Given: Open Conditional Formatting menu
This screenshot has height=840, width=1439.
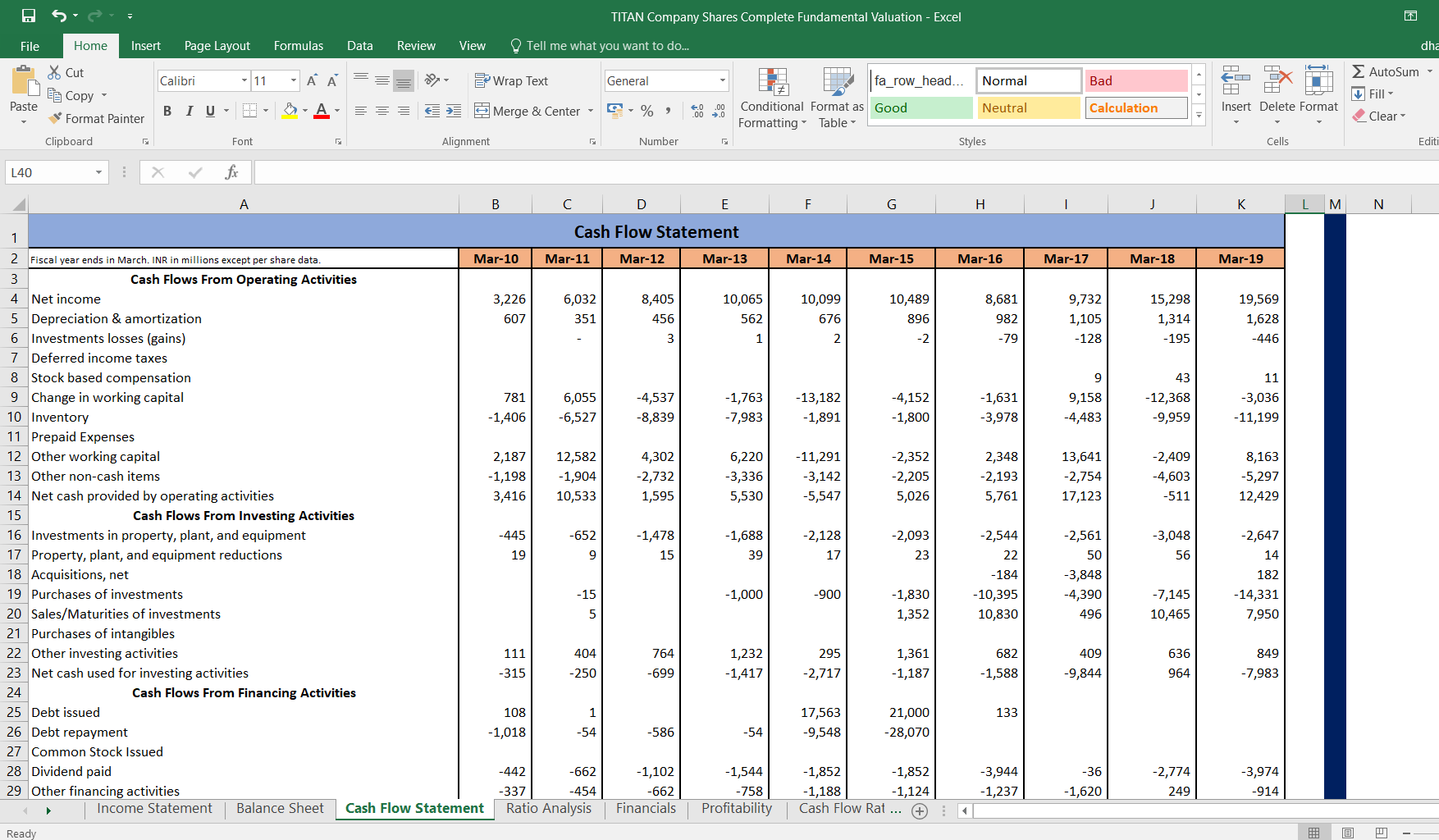Looking at the screenshot, I should pos(772,98).
